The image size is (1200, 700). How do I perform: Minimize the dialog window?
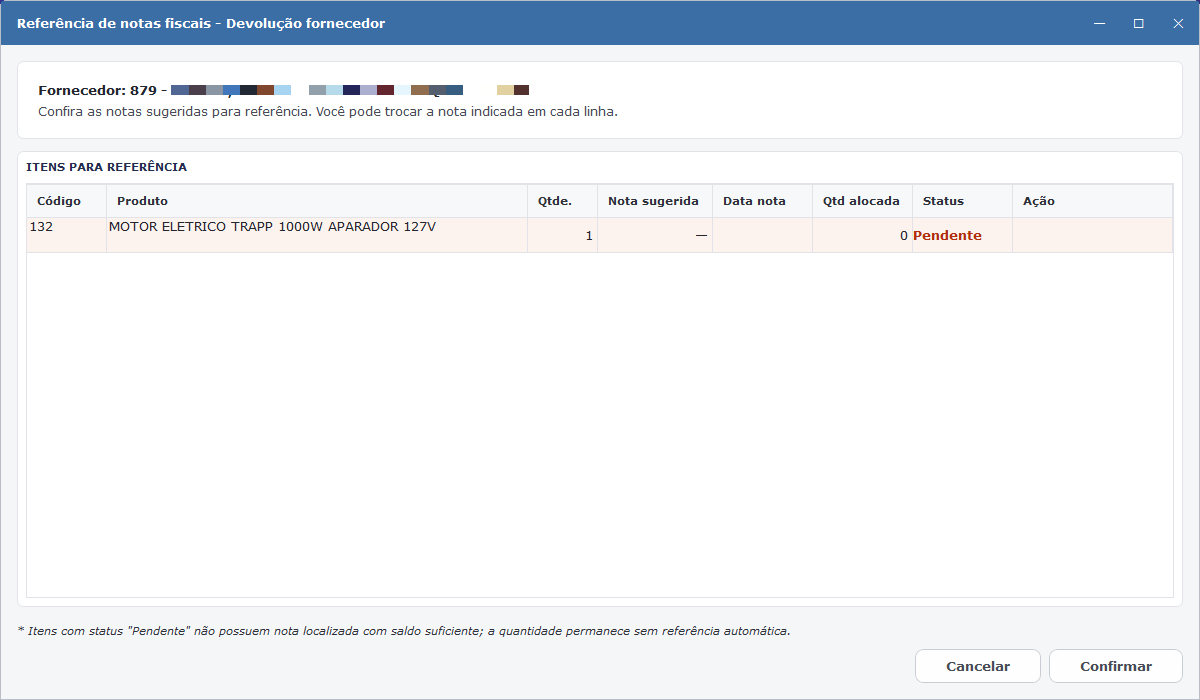pyautogui.click(x=1098, y=23)
